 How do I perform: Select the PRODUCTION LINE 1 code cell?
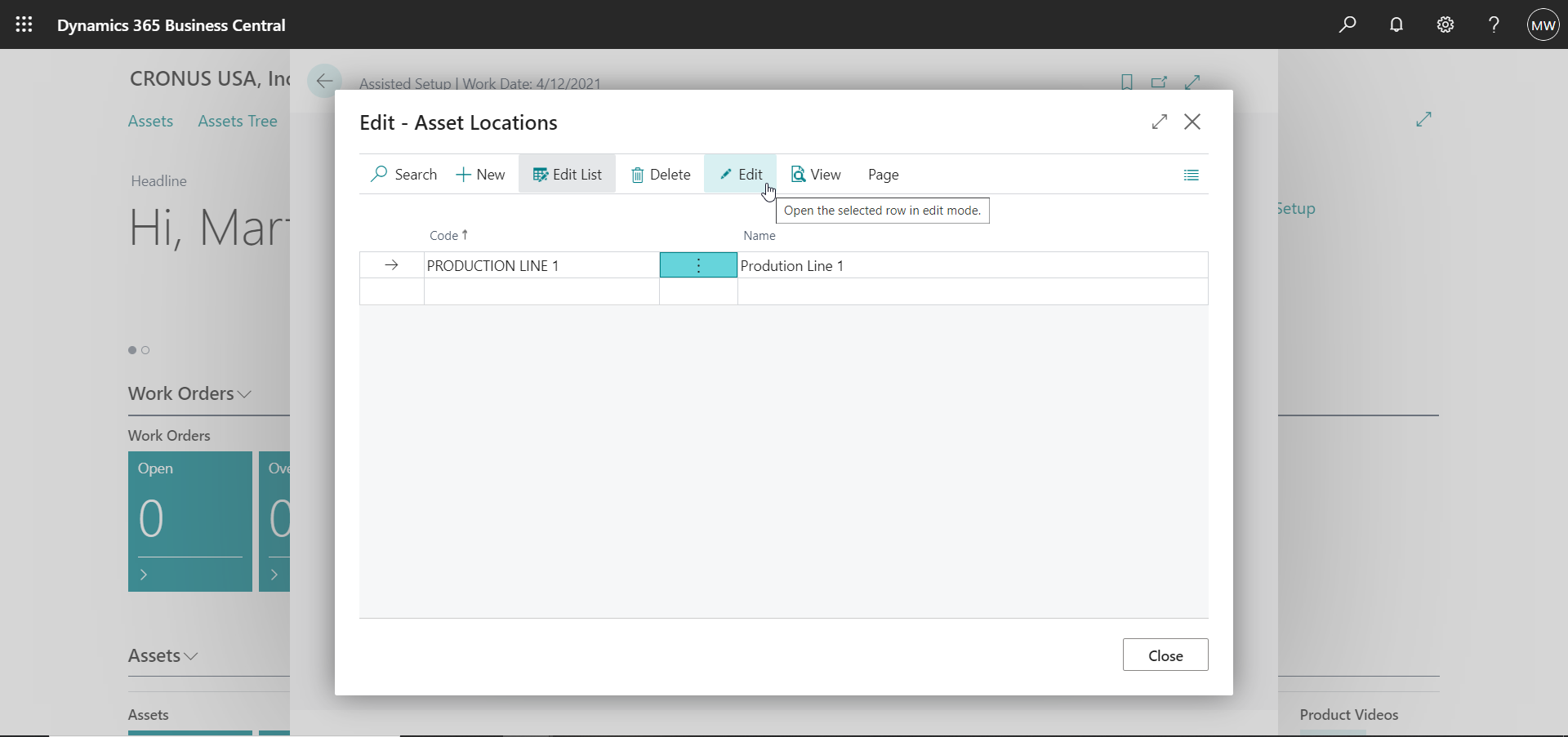tap(541, 265)
